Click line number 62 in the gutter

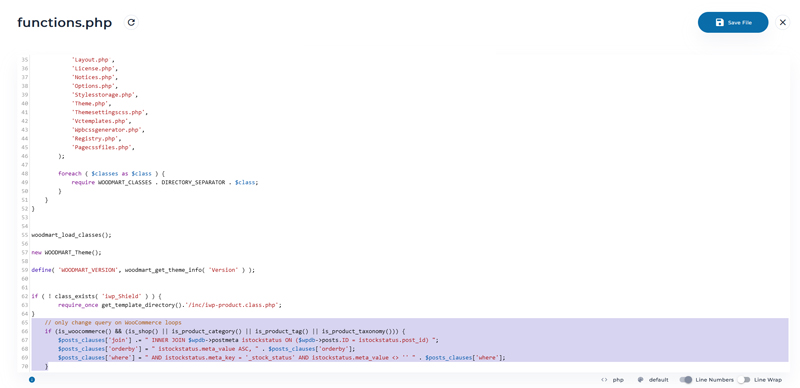tap(24, 296)
